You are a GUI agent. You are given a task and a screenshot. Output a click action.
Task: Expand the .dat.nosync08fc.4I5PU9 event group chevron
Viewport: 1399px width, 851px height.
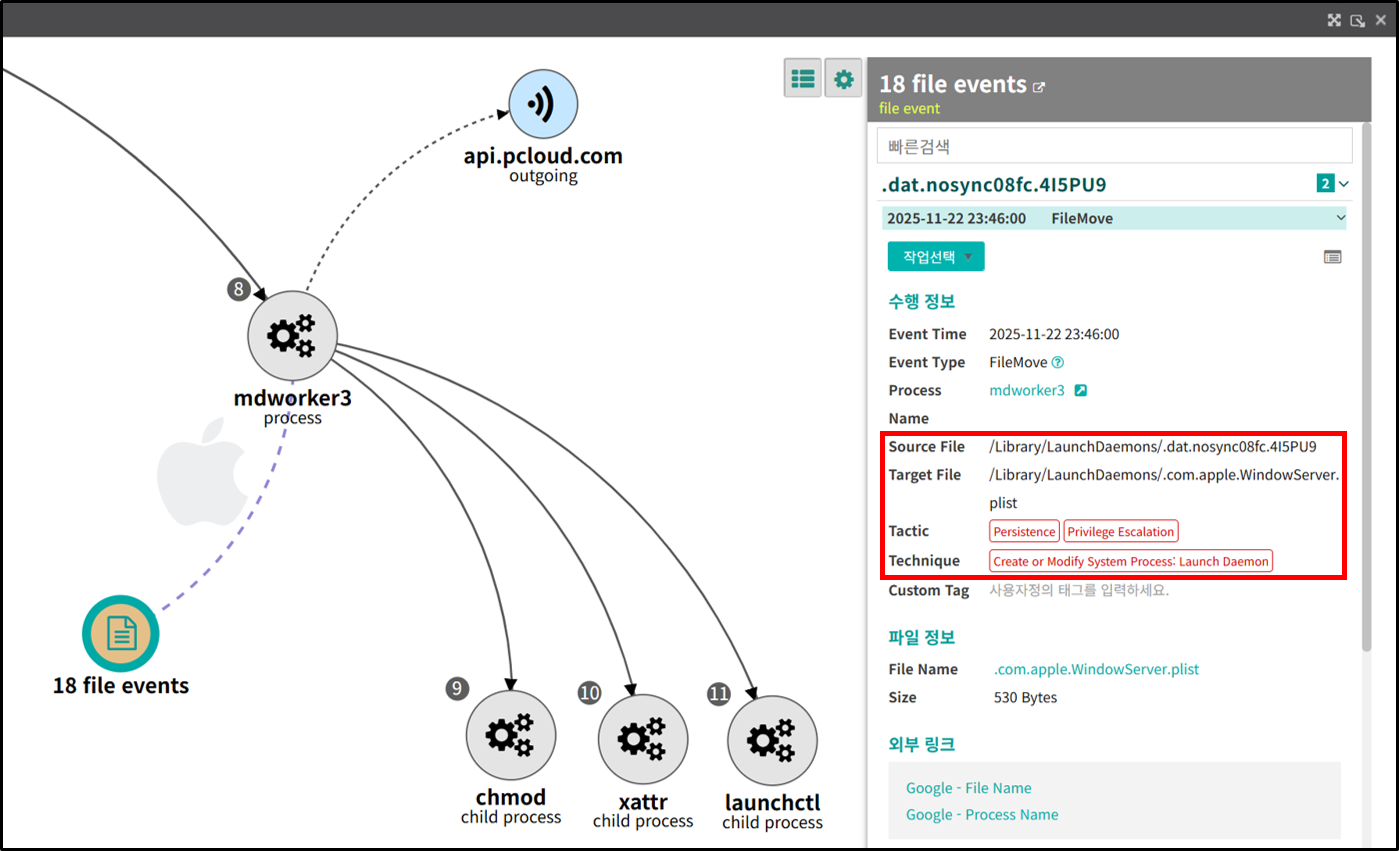(x=1343, y=184)
